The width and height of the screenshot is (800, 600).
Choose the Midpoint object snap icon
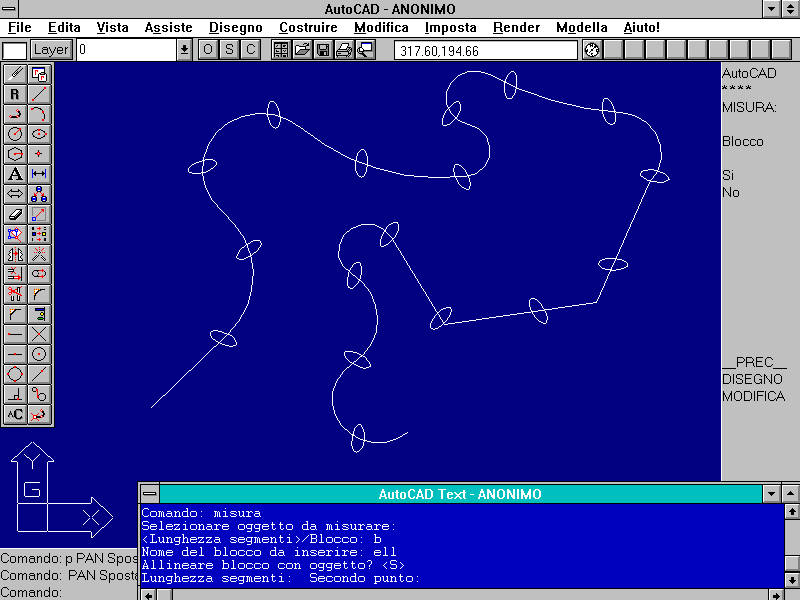pos(15,354)
